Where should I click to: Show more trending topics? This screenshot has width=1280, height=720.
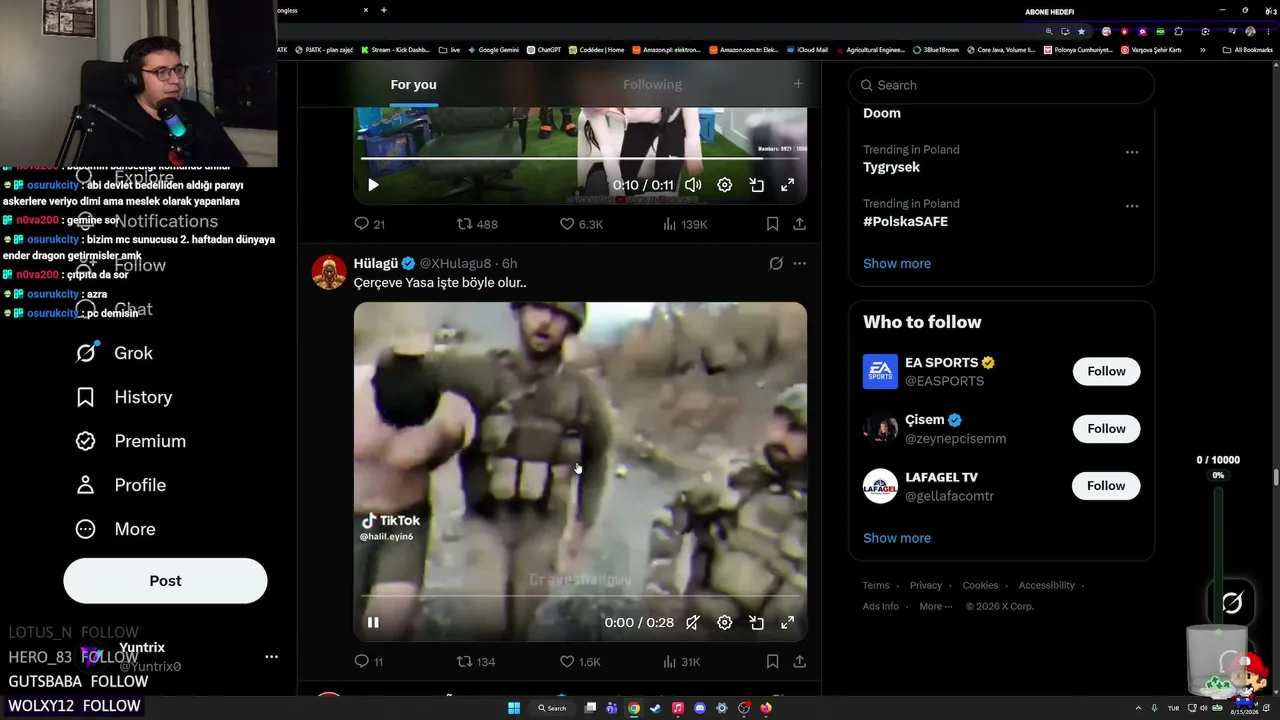[x=897, y=263]
